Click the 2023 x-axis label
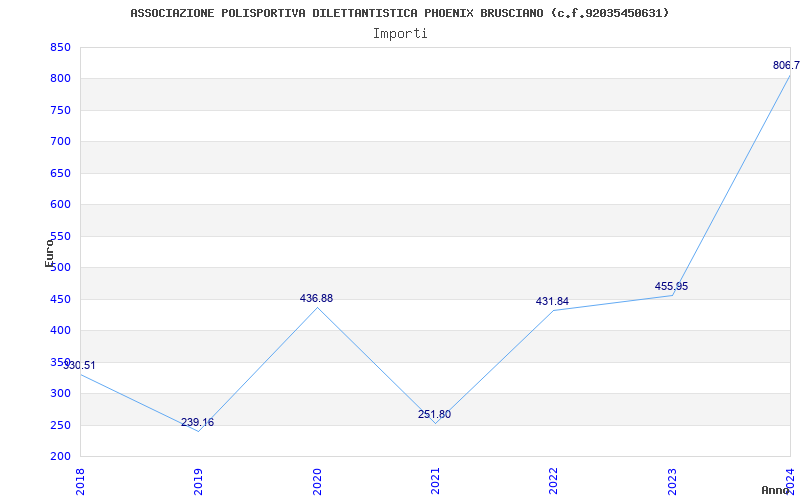800x500 pixels. [x=672, y=481]
